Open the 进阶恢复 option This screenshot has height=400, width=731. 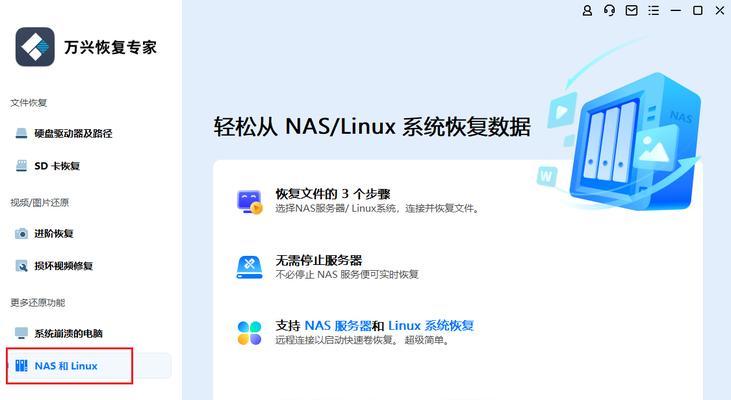tap(54, 233)
